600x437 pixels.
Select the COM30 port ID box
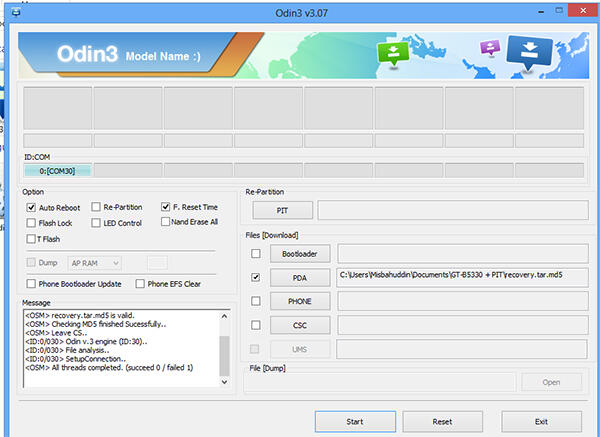pyautogui.click(x=57, y=170)
